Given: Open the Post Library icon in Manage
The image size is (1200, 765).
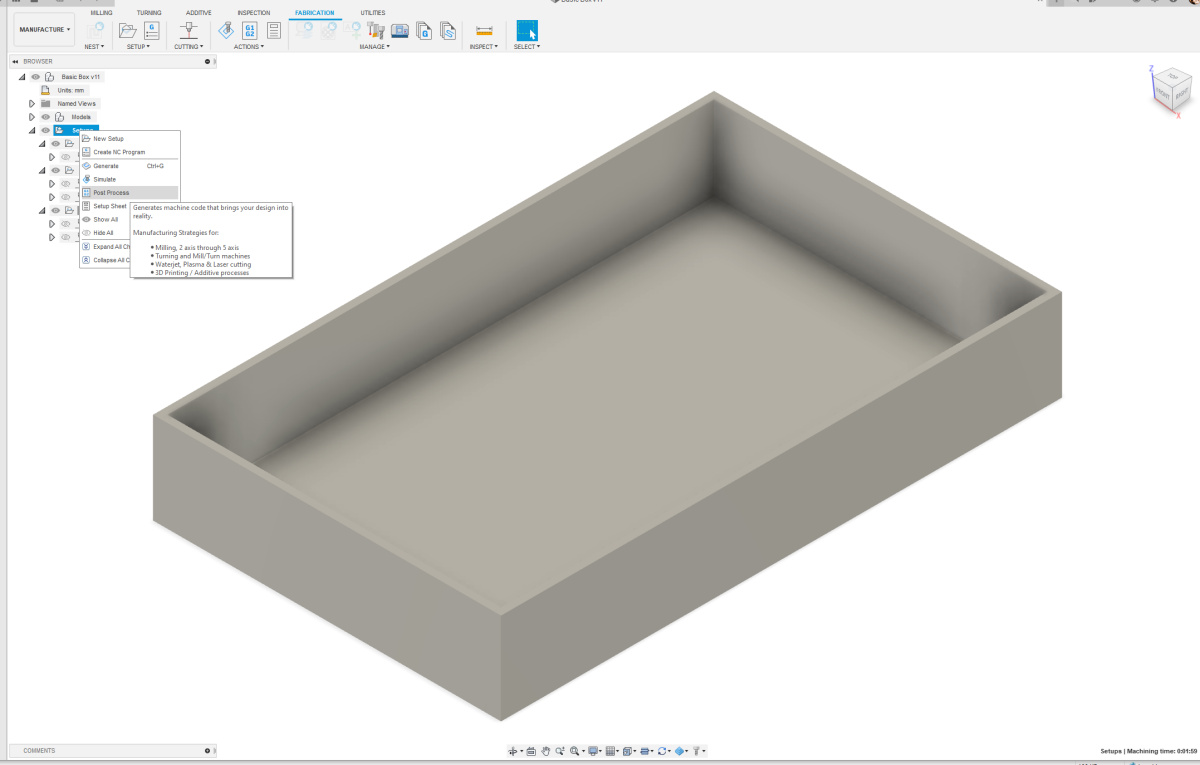Looking at the screenshot, I should [x=424, y=30].
